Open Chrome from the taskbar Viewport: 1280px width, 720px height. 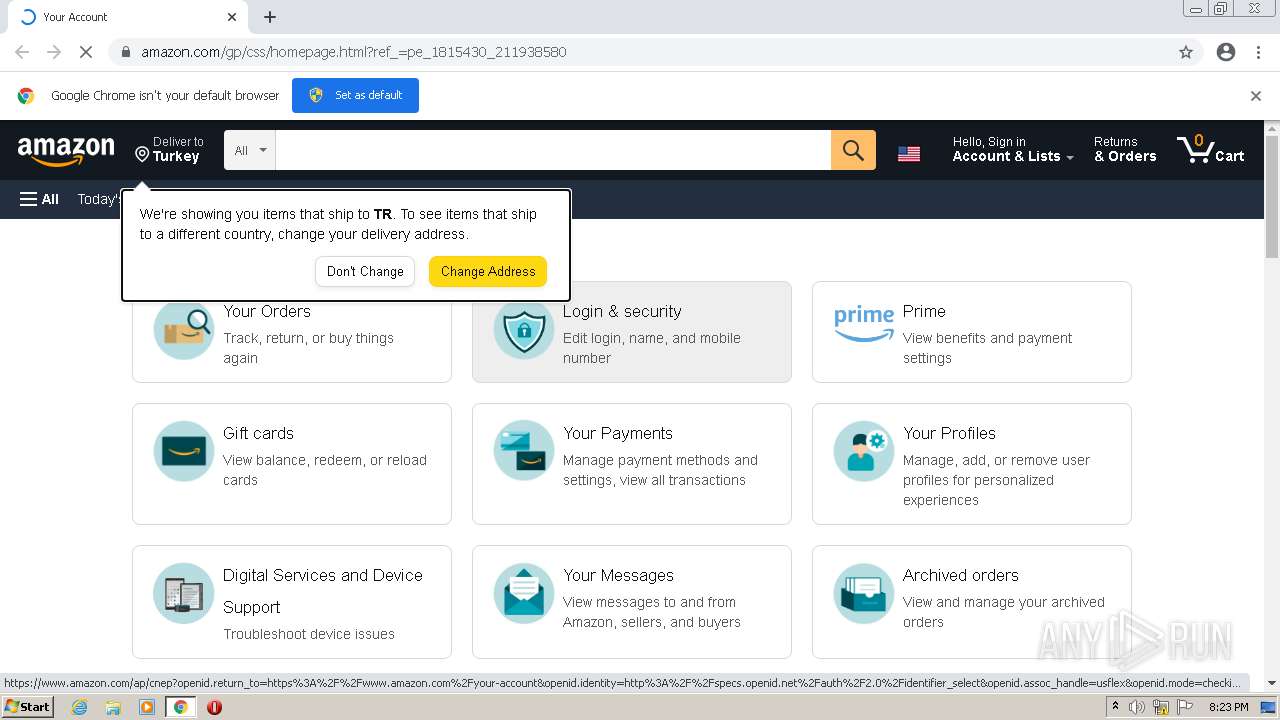pyautogui.click(x=180, y=707)
